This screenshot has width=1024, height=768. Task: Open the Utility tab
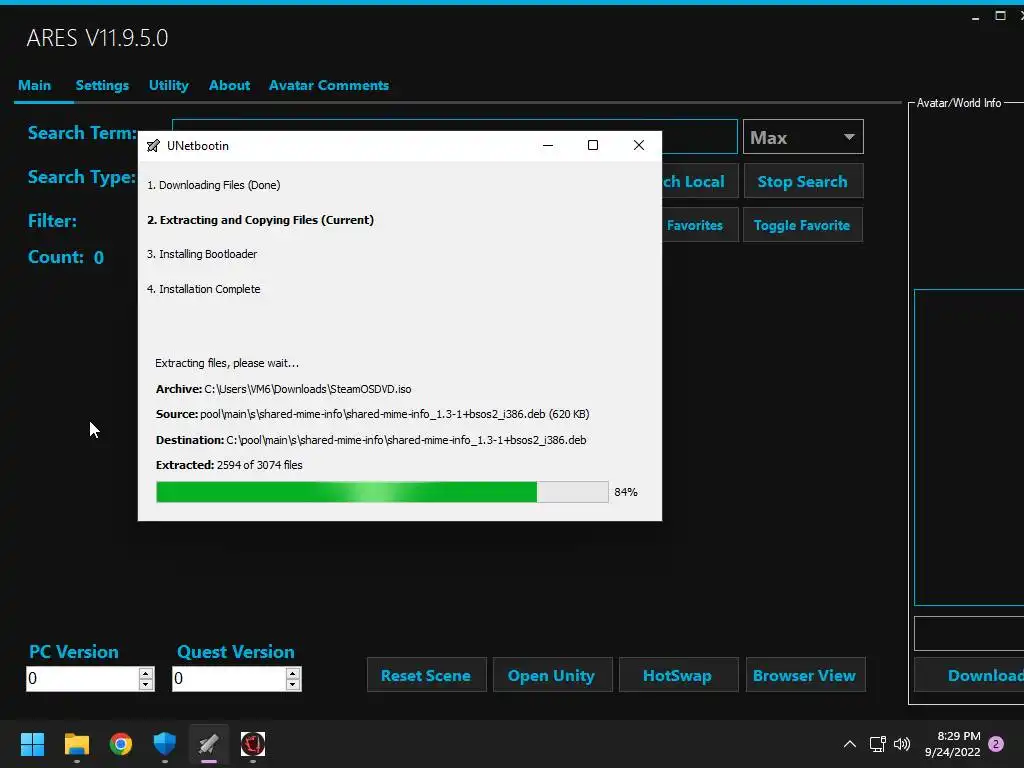(x=168, y=86)
